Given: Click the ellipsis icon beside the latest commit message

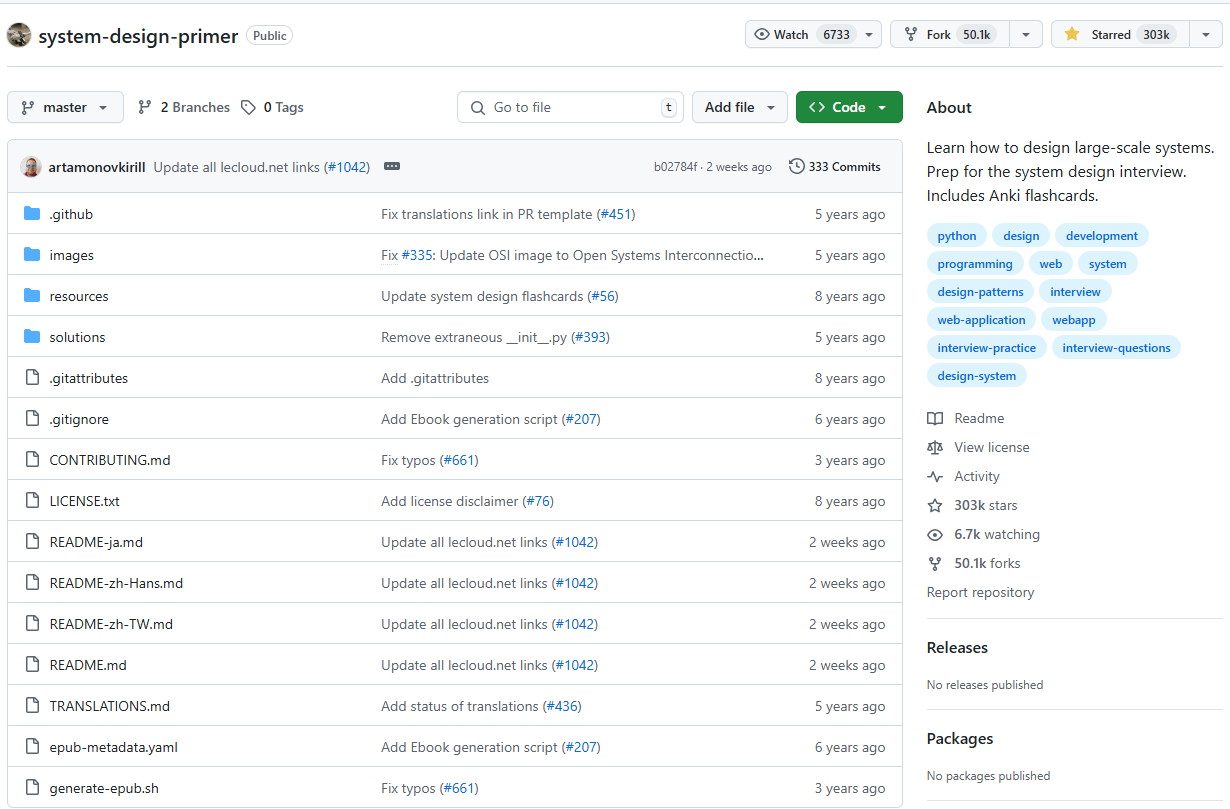Looking at the screenshot, I should (x=392, y=167).
